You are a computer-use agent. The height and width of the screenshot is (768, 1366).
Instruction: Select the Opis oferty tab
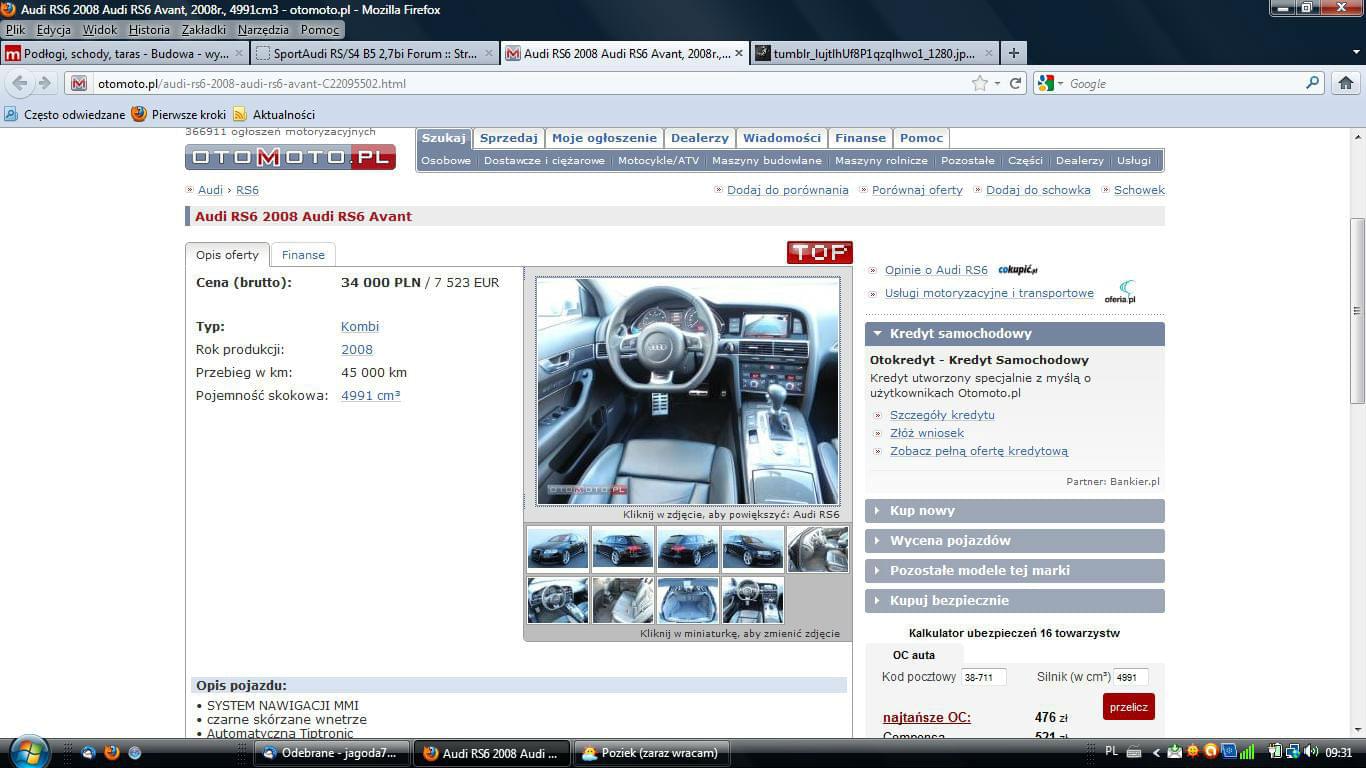tap(227, 255)
